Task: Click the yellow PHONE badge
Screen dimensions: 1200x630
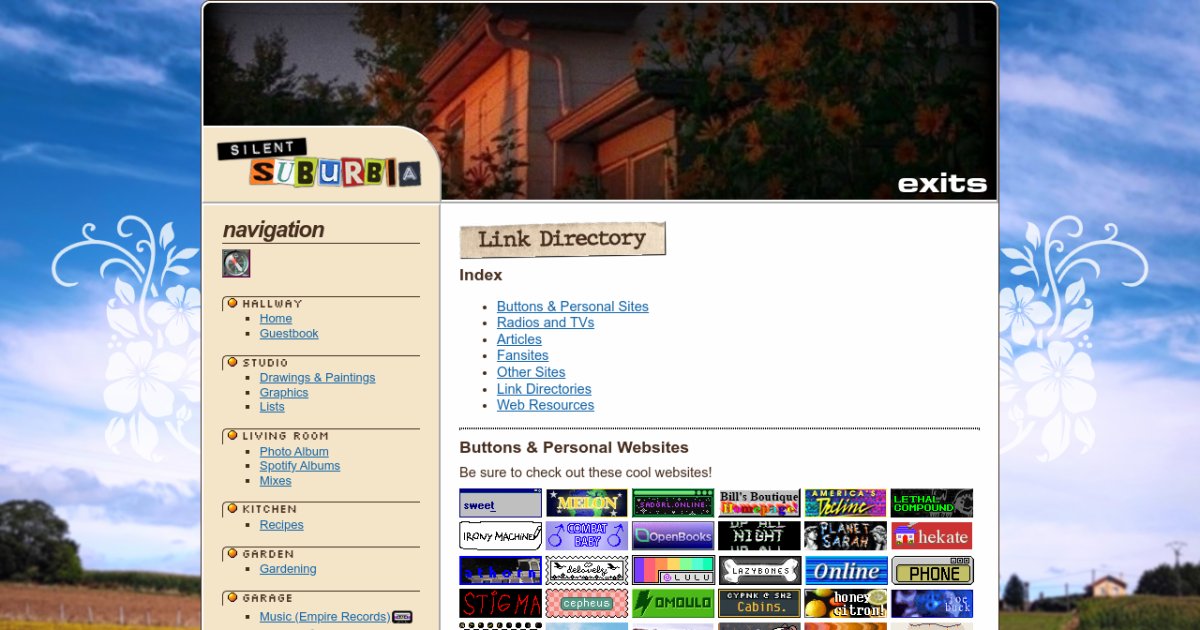Action: [x=931, y=570]
